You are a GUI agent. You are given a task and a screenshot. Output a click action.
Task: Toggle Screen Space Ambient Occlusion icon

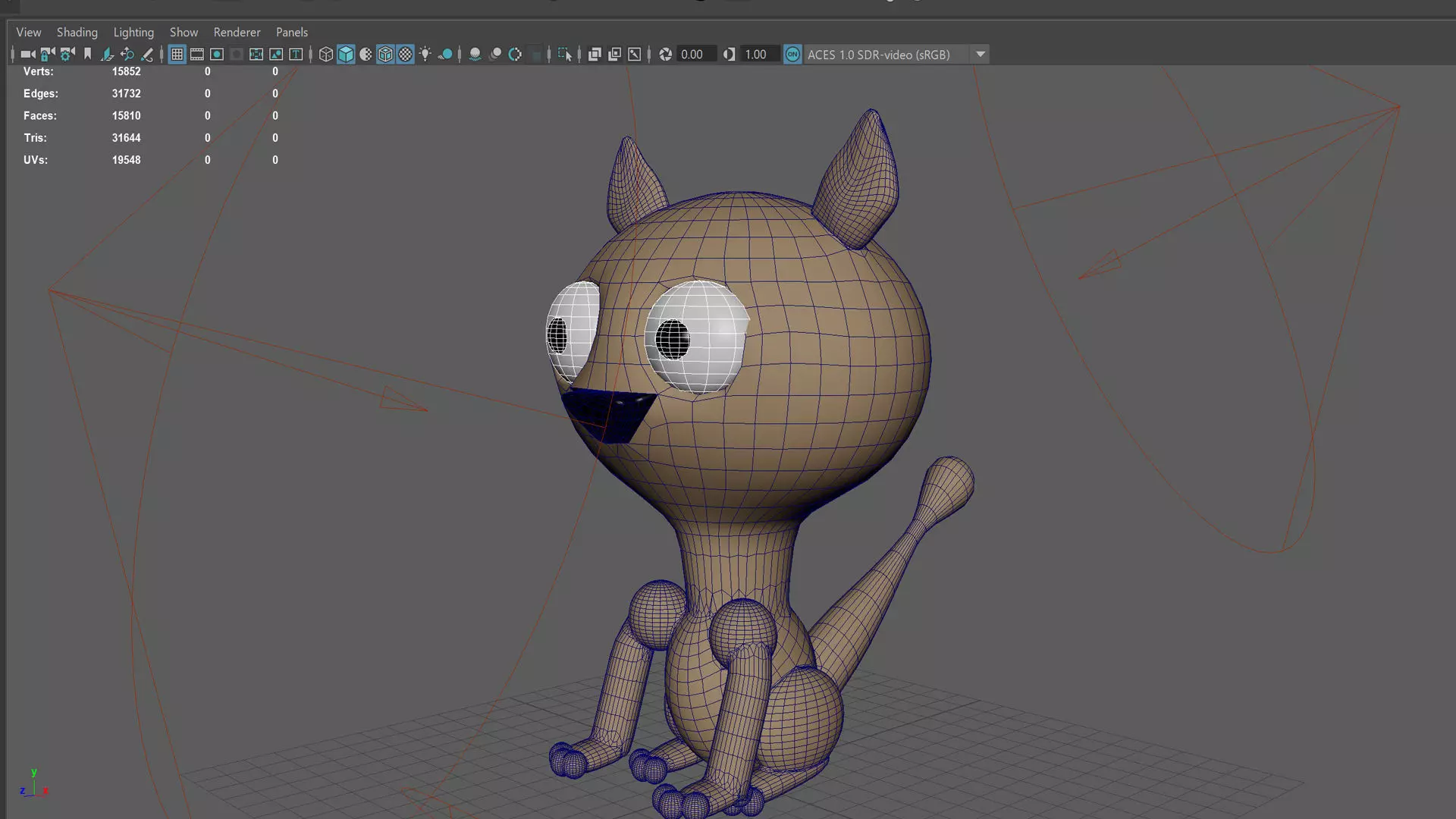(475, 55)
